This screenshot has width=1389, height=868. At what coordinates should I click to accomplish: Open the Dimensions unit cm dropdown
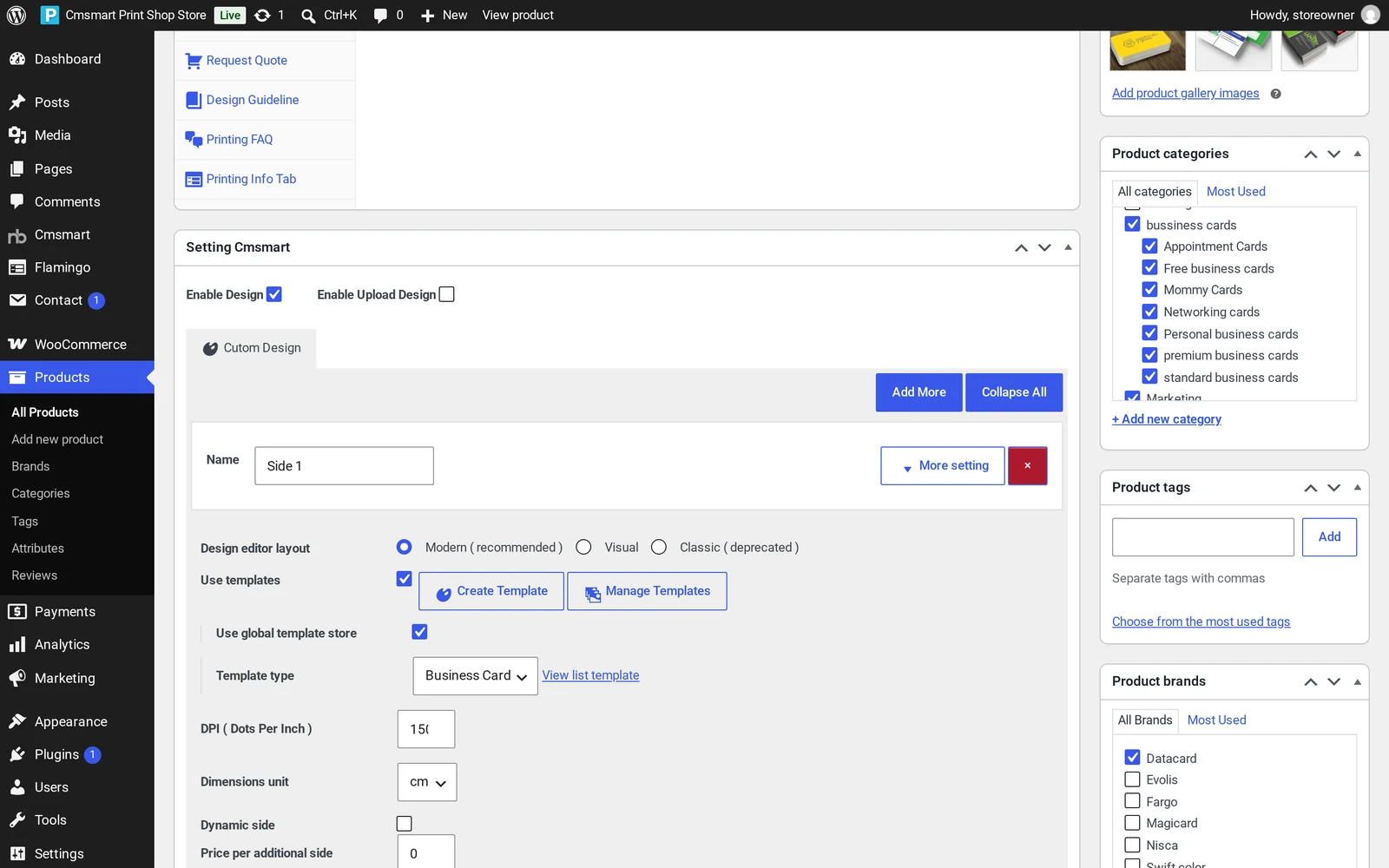tap(427, 782)
